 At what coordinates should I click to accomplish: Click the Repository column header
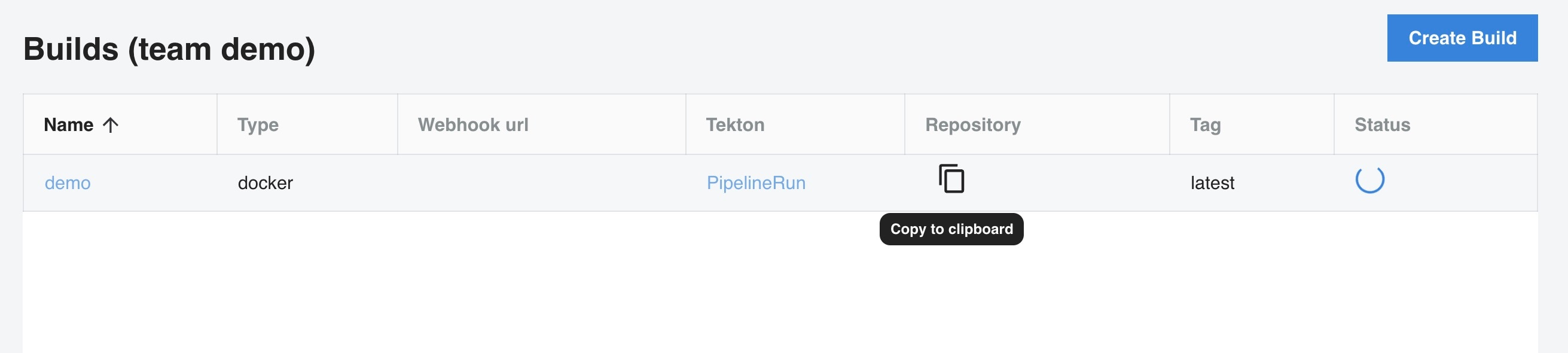click(973, 125)
